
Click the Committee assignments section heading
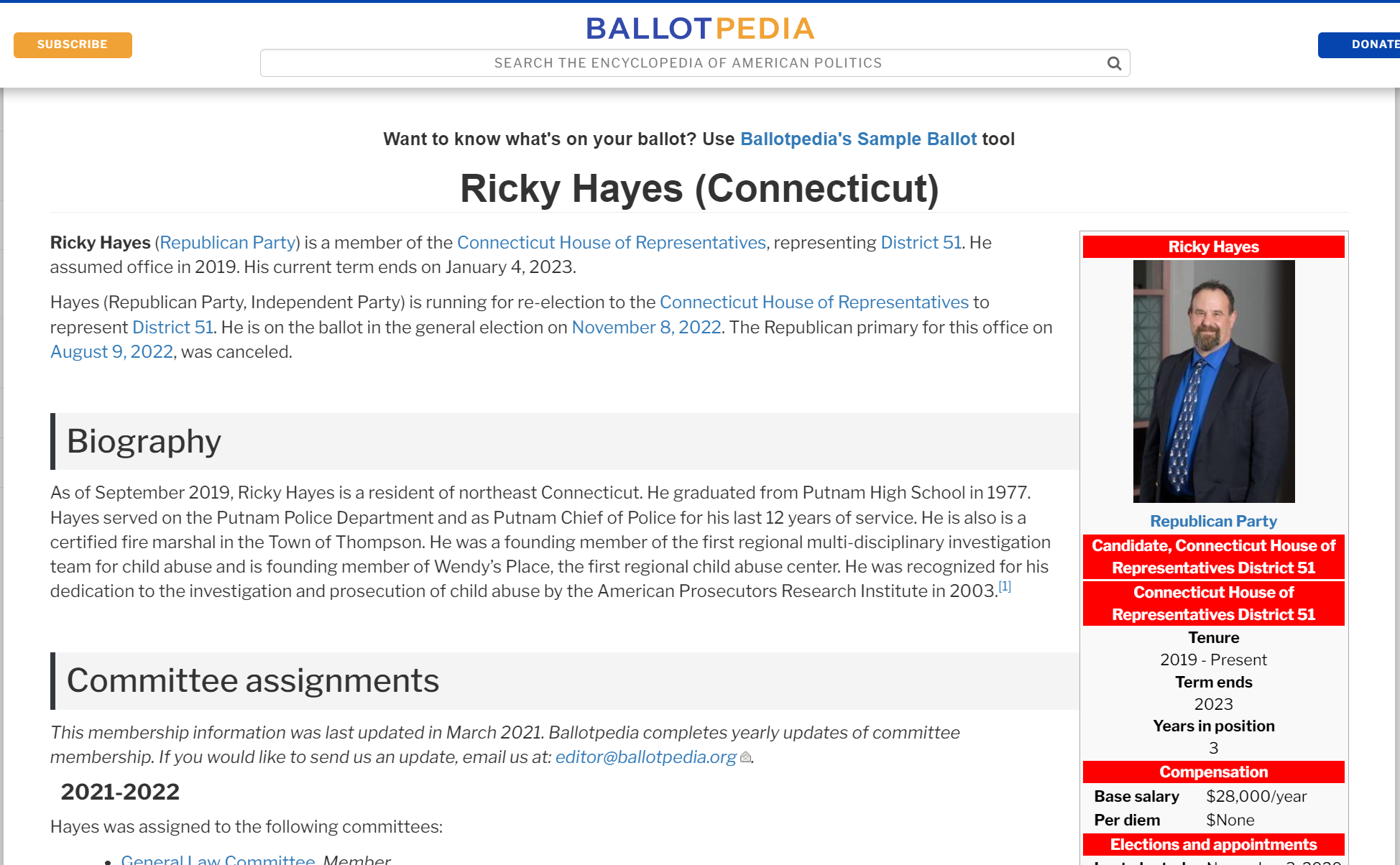click(x=252, y=680)
